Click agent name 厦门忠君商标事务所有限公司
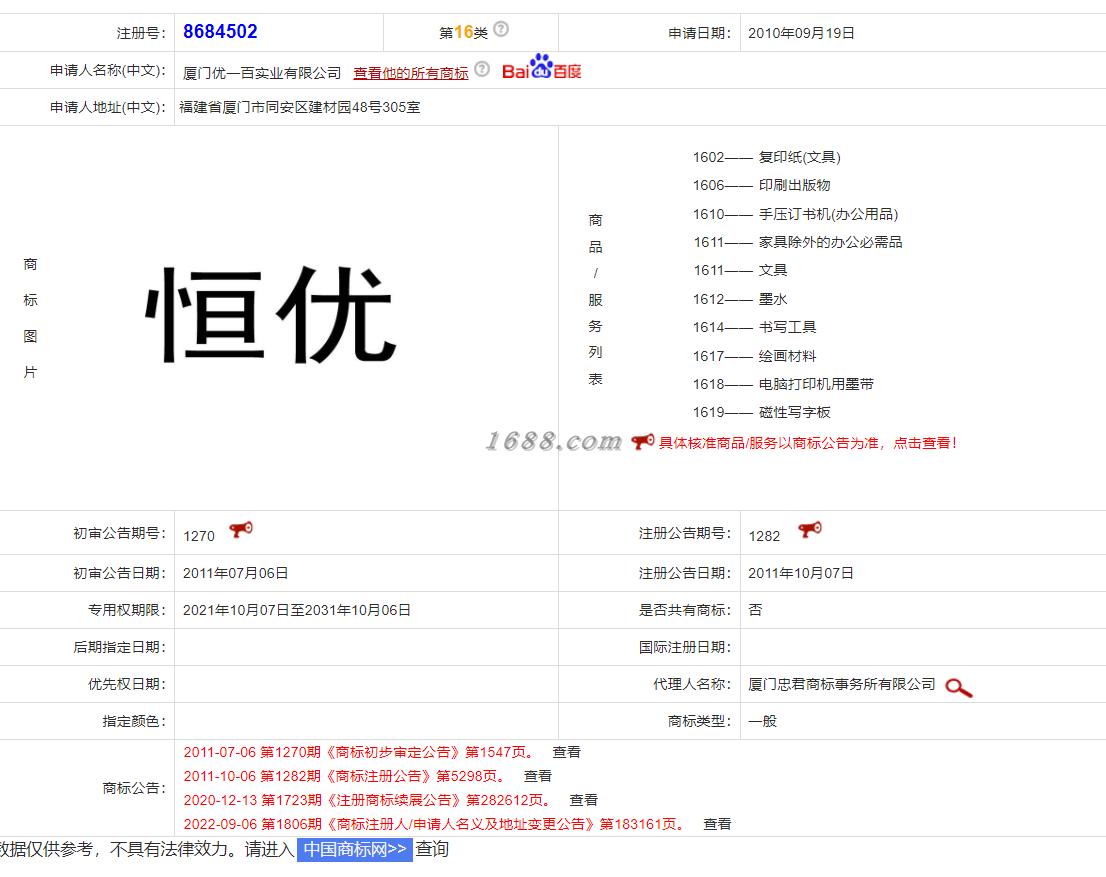1106x877 pixels. pyautogui.click(x=841, y=684)
